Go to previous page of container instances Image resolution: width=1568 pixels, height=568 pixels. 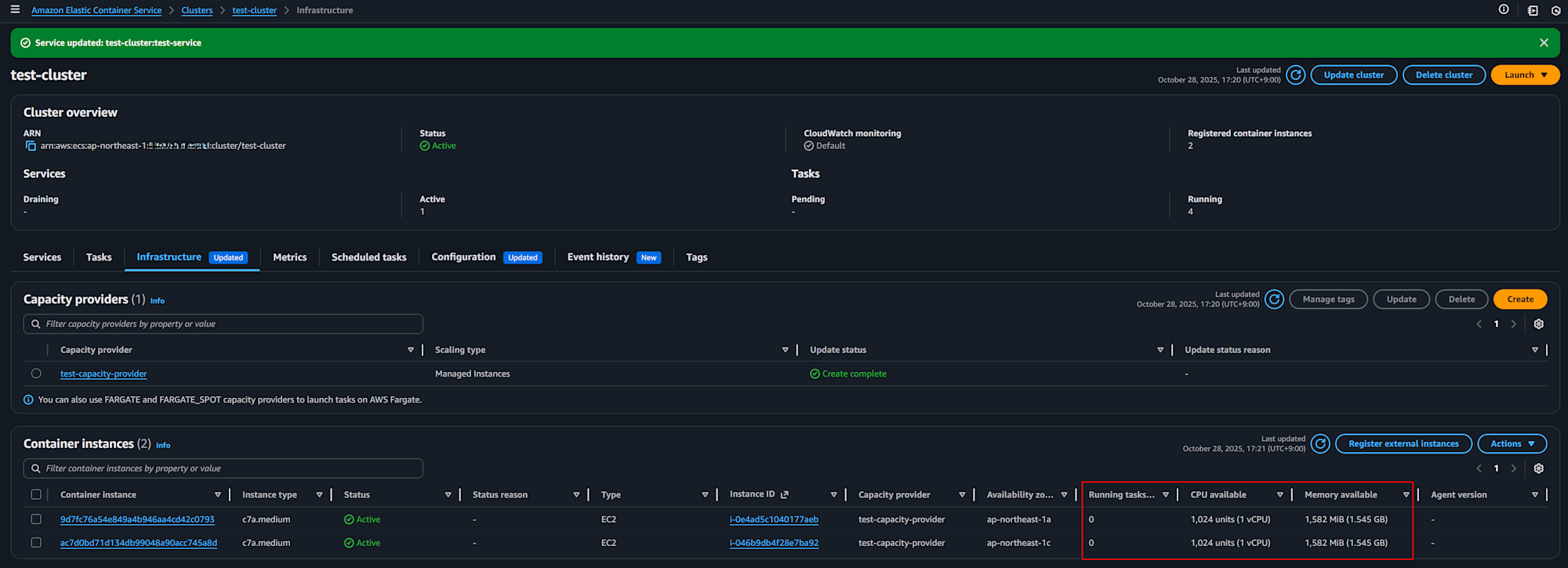click(x=1479, y=468)
